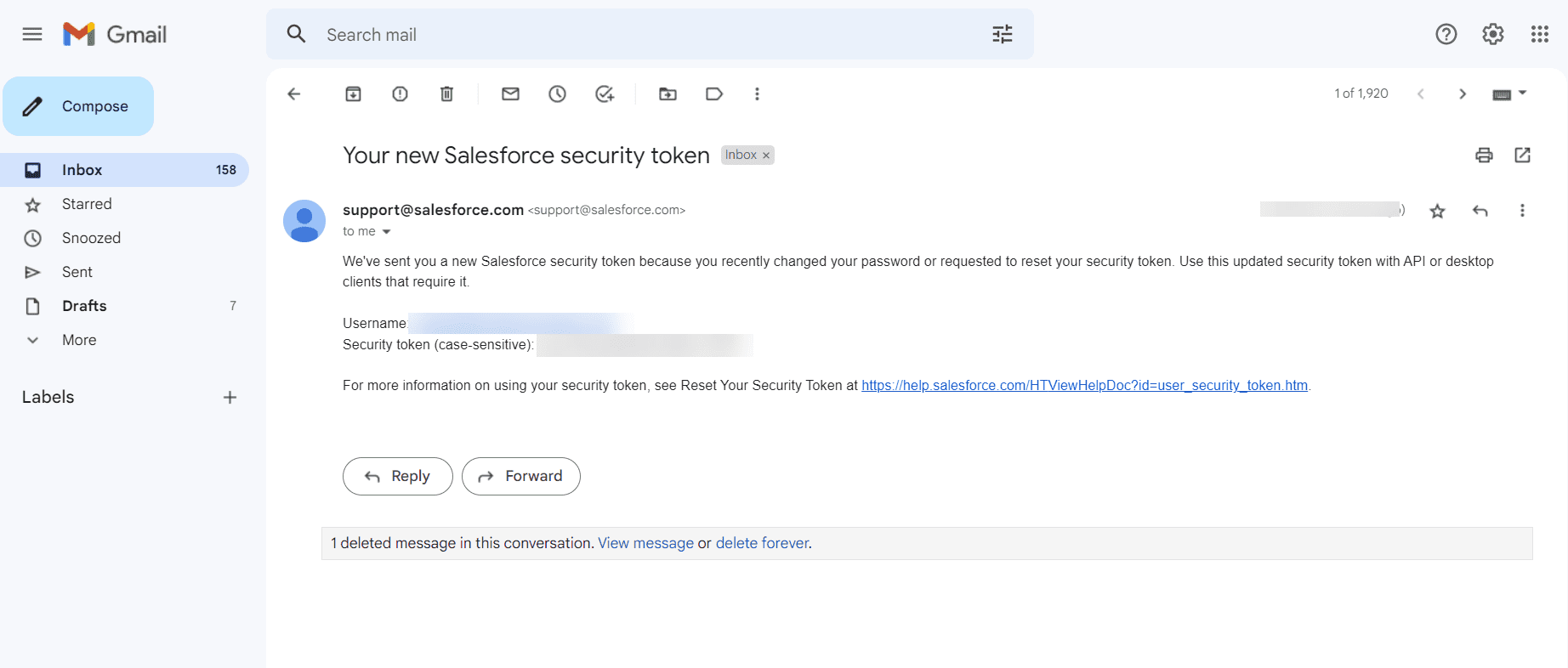Star the Salesforce support message
Viewport: 1568px width, 668px height.
(1437, 211)
